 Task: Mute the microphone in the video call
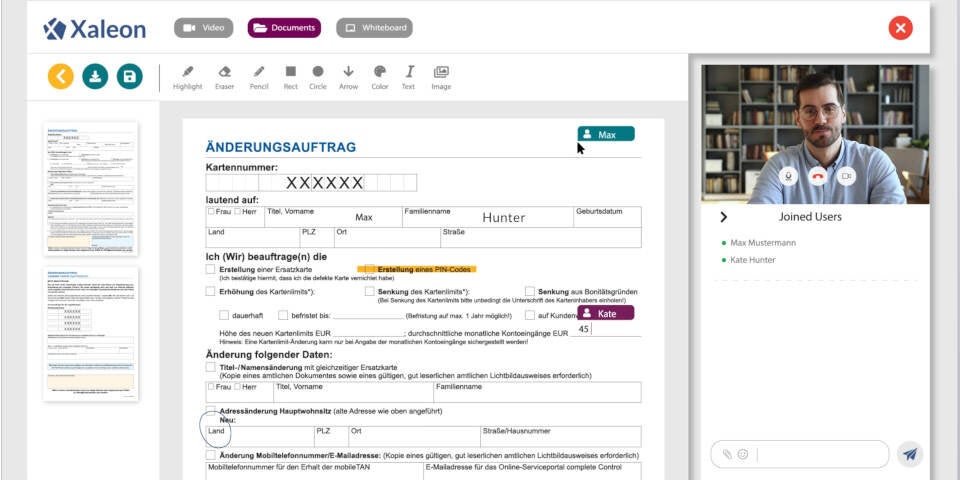[x=789, y=176]
